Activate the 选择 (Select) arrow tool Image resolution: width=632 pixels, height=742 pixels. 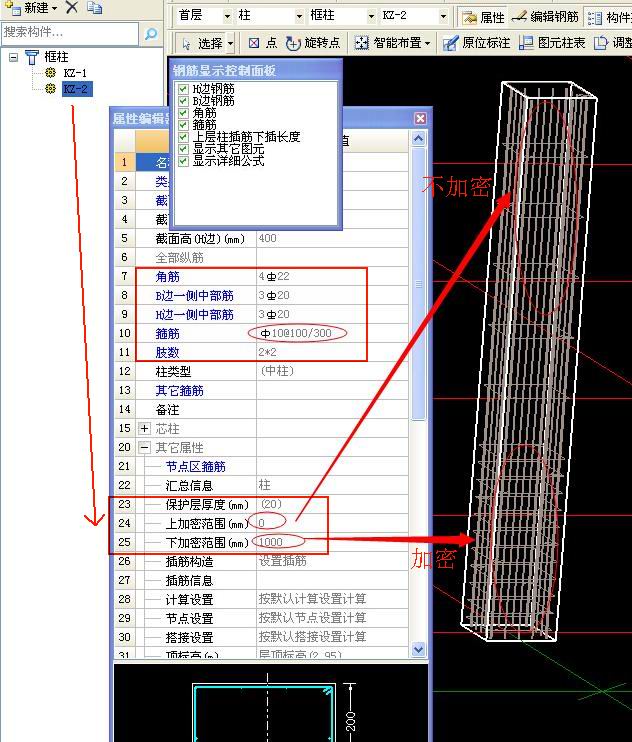[x=201, y=44]
